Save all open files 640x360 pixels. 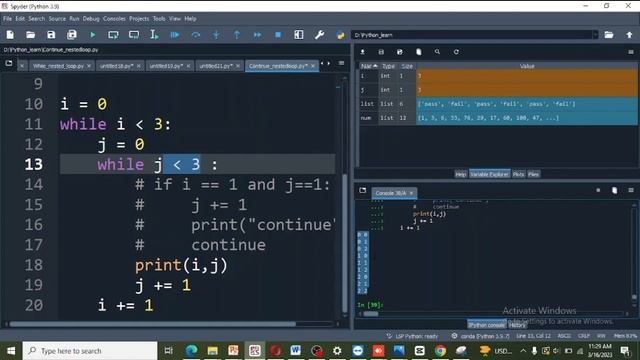[72, 35]
